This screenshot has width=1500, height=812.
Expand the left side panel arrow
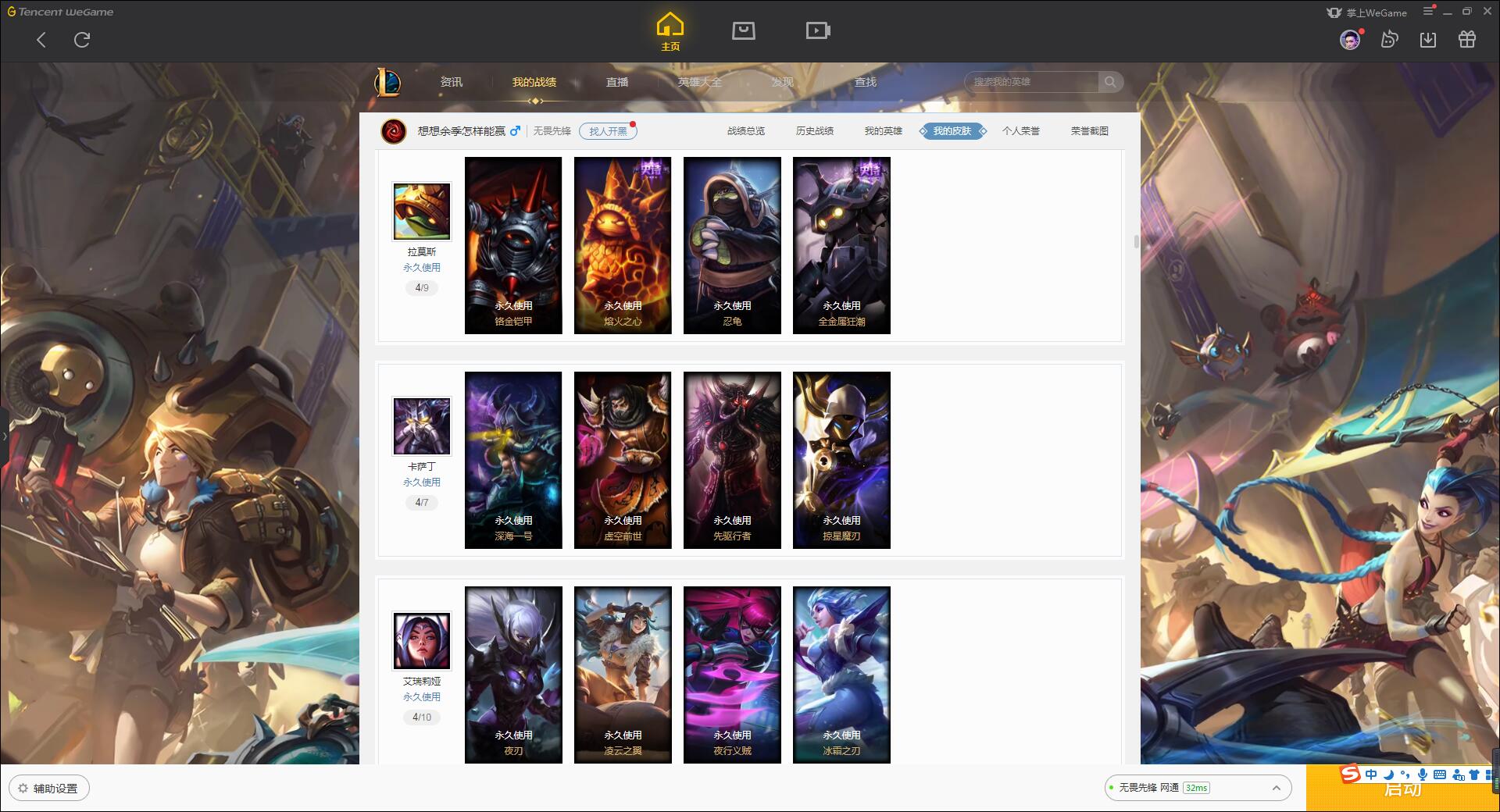pos(4,436)
